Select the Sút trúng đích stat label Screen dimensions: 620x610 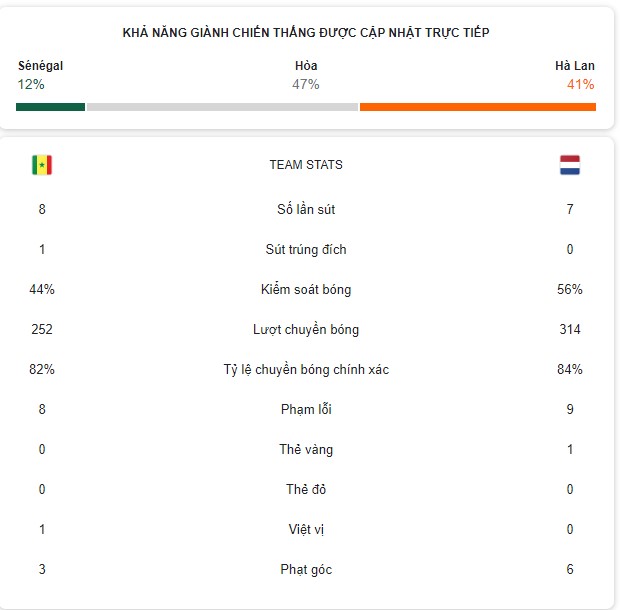(x=306, y=249)
